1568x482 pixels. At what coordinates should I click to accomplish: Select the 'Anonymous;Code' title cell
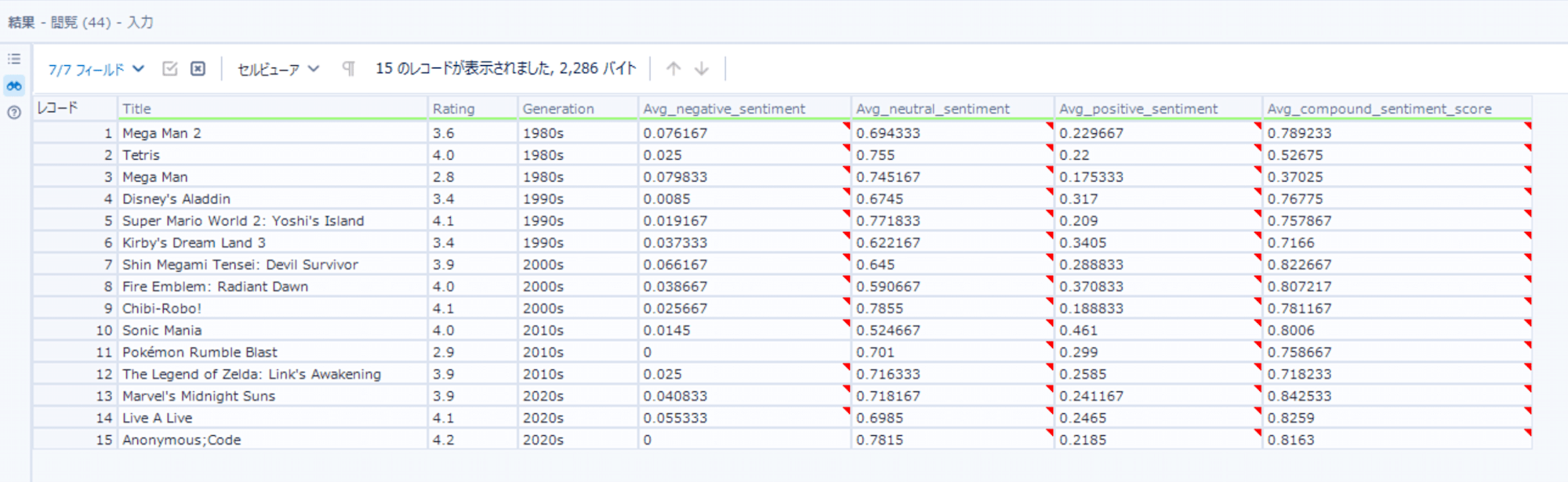coord(273,440)
